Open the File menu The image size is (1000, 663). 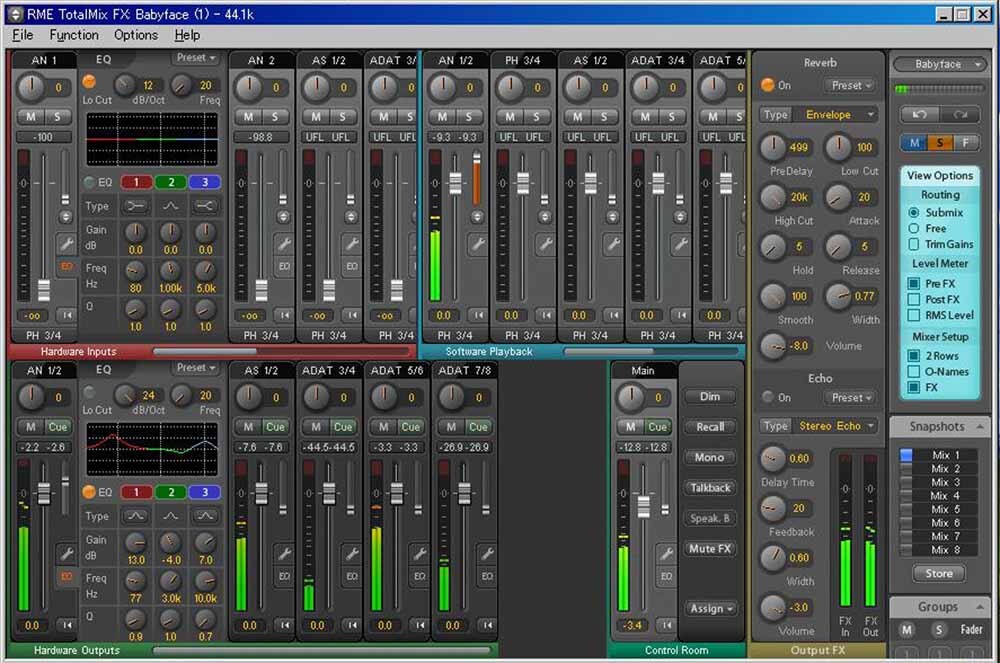click(x=22, y=35)
